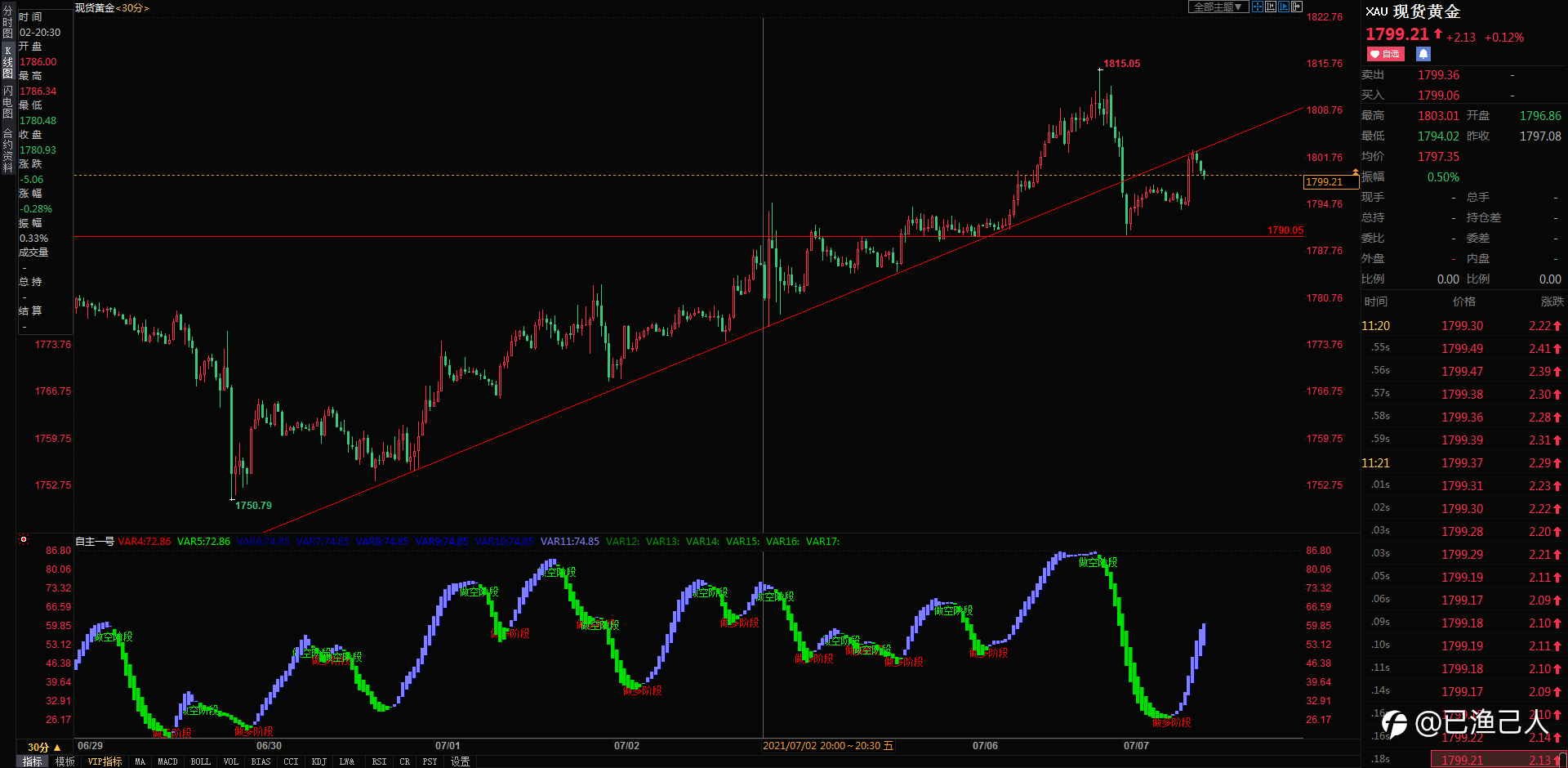Expand the 30分 timeframe selector
This screenshot has width=1568, height=768.
[45, 748]
